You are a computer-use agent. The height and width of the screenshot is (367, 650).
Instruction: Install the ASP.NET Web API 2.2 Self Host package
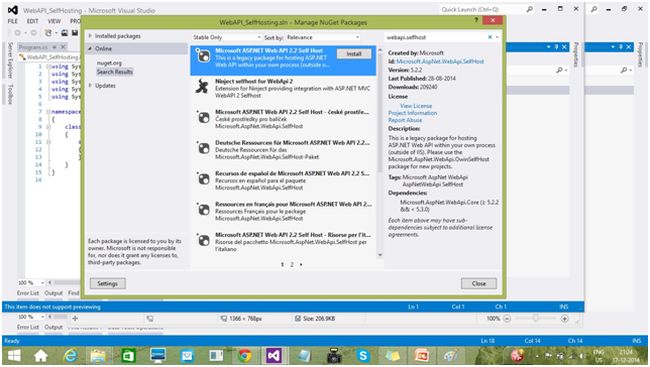pos(354,53)
